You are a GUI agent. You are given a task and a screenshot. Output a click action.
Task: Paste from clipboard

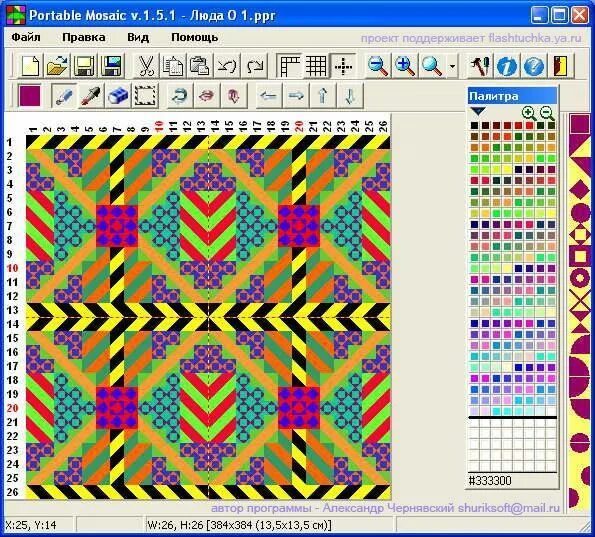pos(200,66)
